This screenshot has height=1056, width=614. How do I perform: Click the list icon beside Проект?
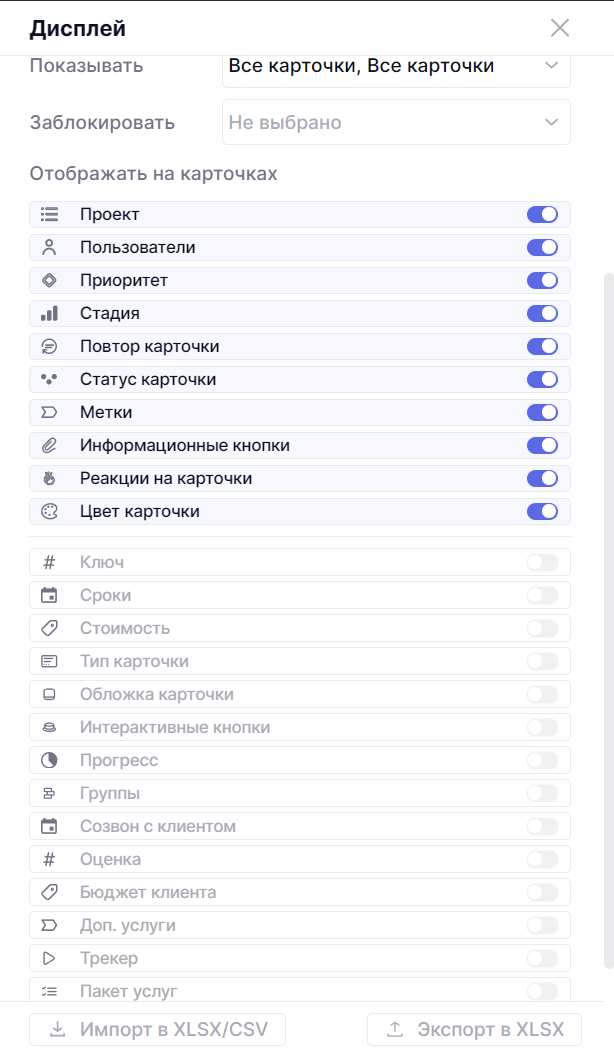pyautogui.click(x=50, y=214)
